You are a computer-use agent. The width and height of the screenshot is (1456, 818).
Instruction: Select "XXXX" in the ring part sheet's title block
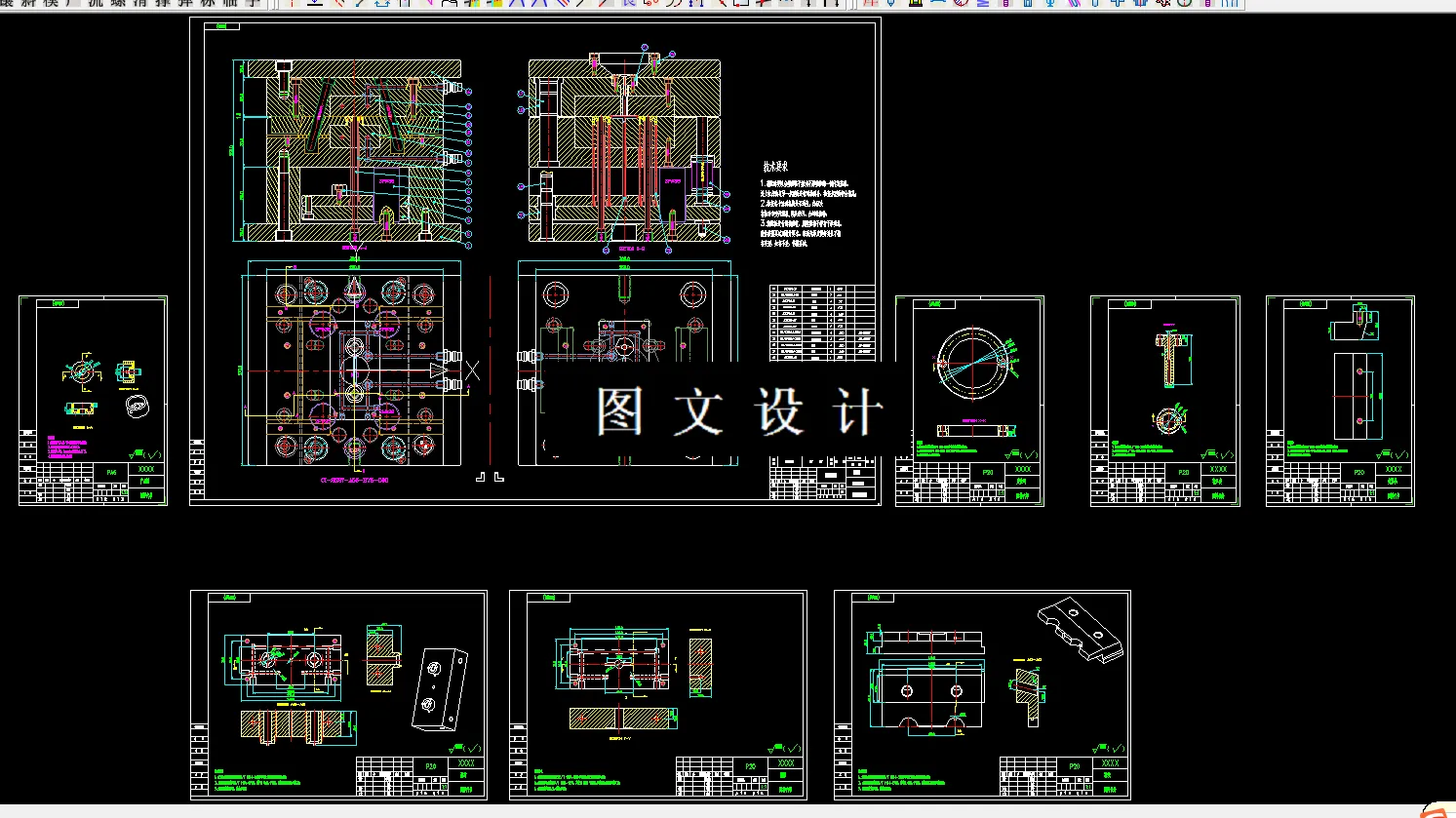pos(1023,469)
